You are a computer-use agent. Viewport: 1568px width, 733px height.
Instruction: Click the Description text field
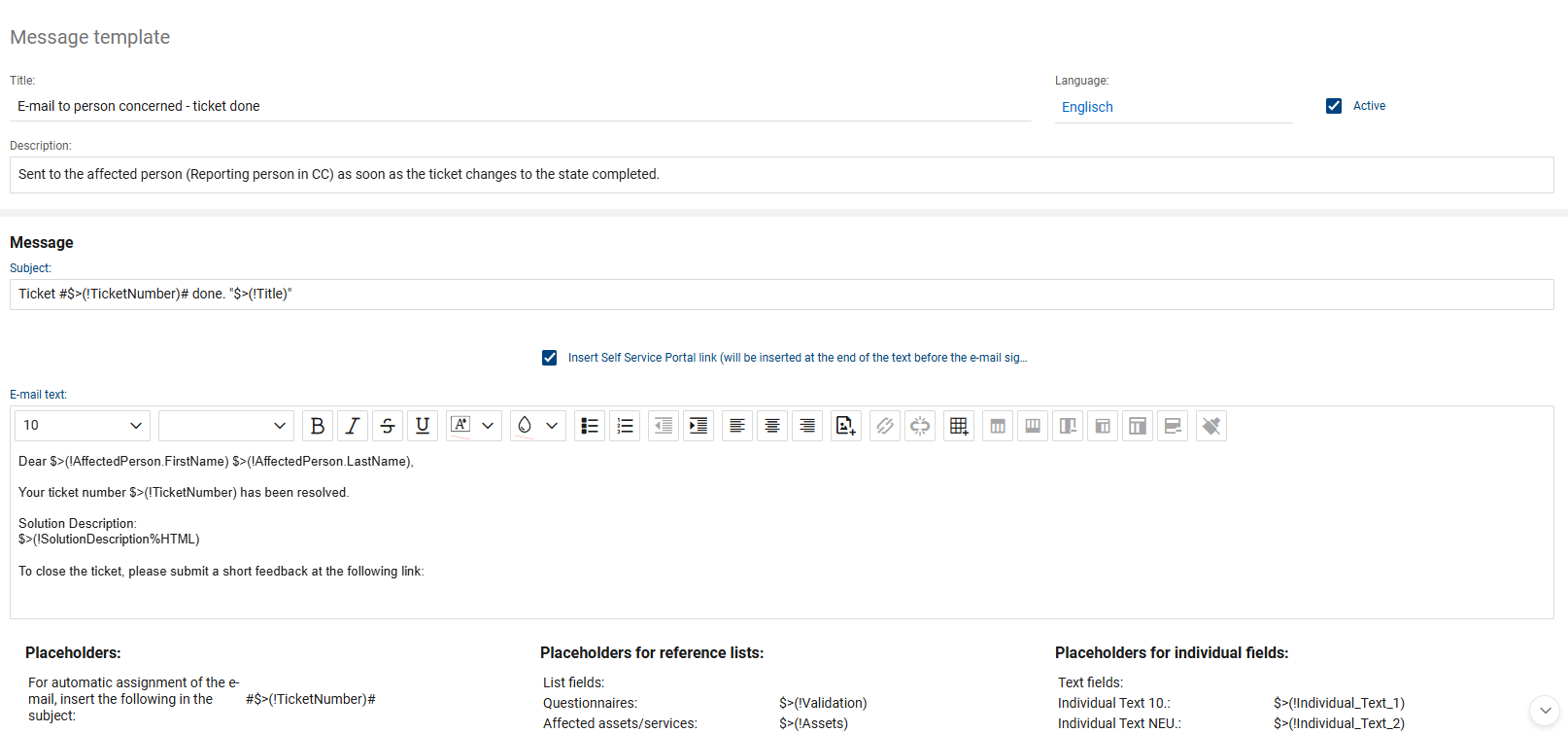point(782,175)
